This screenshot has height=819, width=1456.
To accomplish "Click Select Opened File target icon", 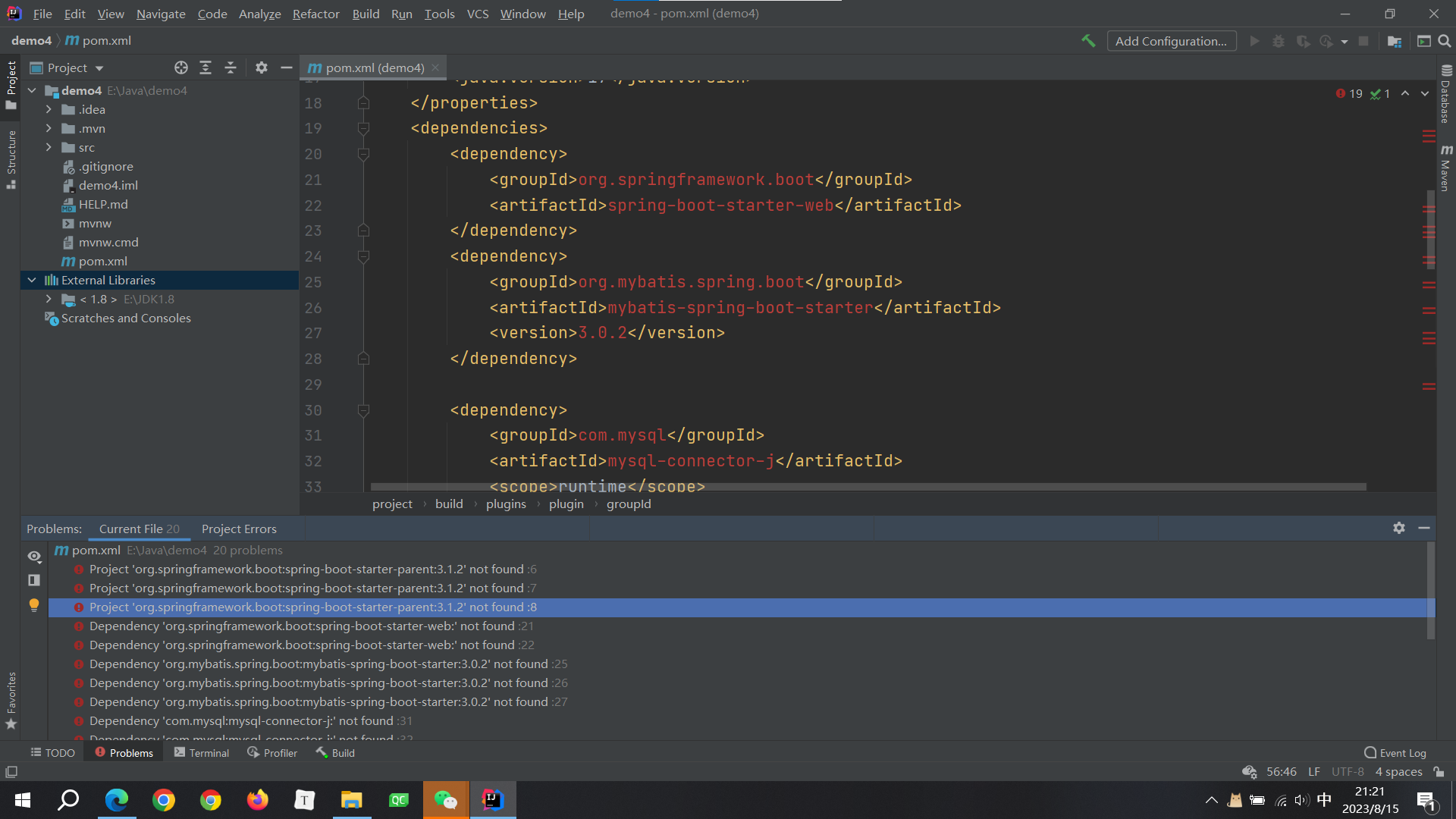I will [180, 67].
